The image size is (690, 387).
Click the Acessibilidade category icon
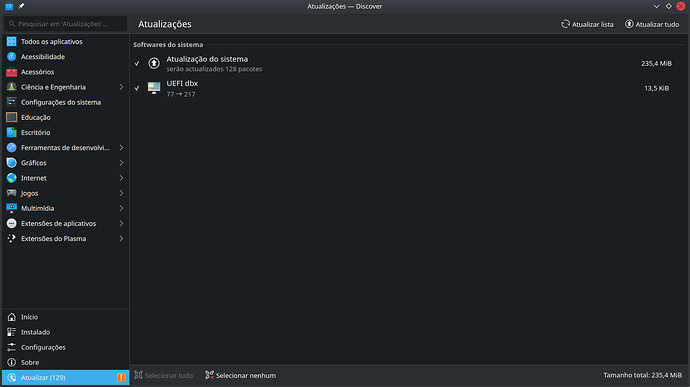[x=11, y=57]
